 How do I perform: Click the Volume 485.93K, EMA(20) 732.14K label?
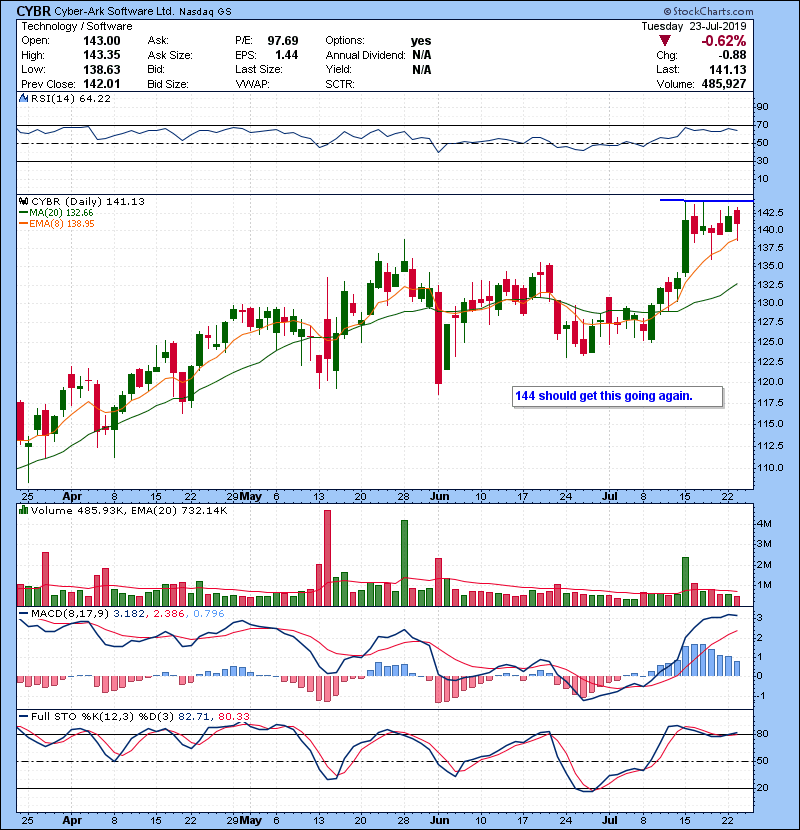129,510
